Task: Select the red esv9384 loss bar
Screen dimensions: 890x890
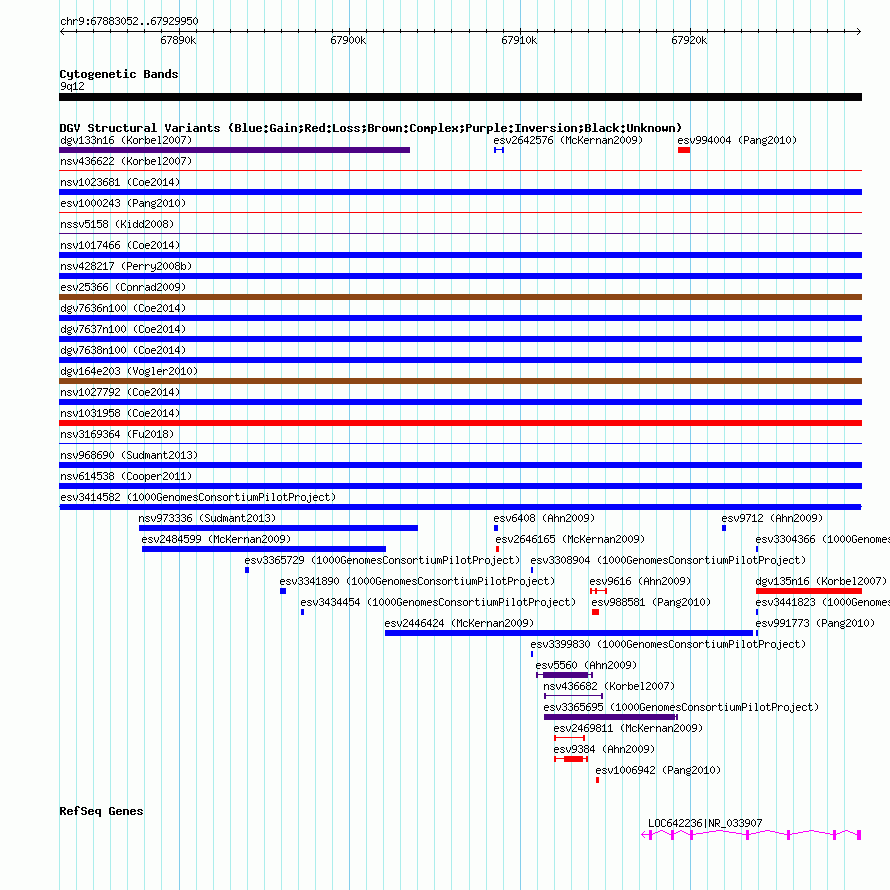Action: [x=571, y=759]
